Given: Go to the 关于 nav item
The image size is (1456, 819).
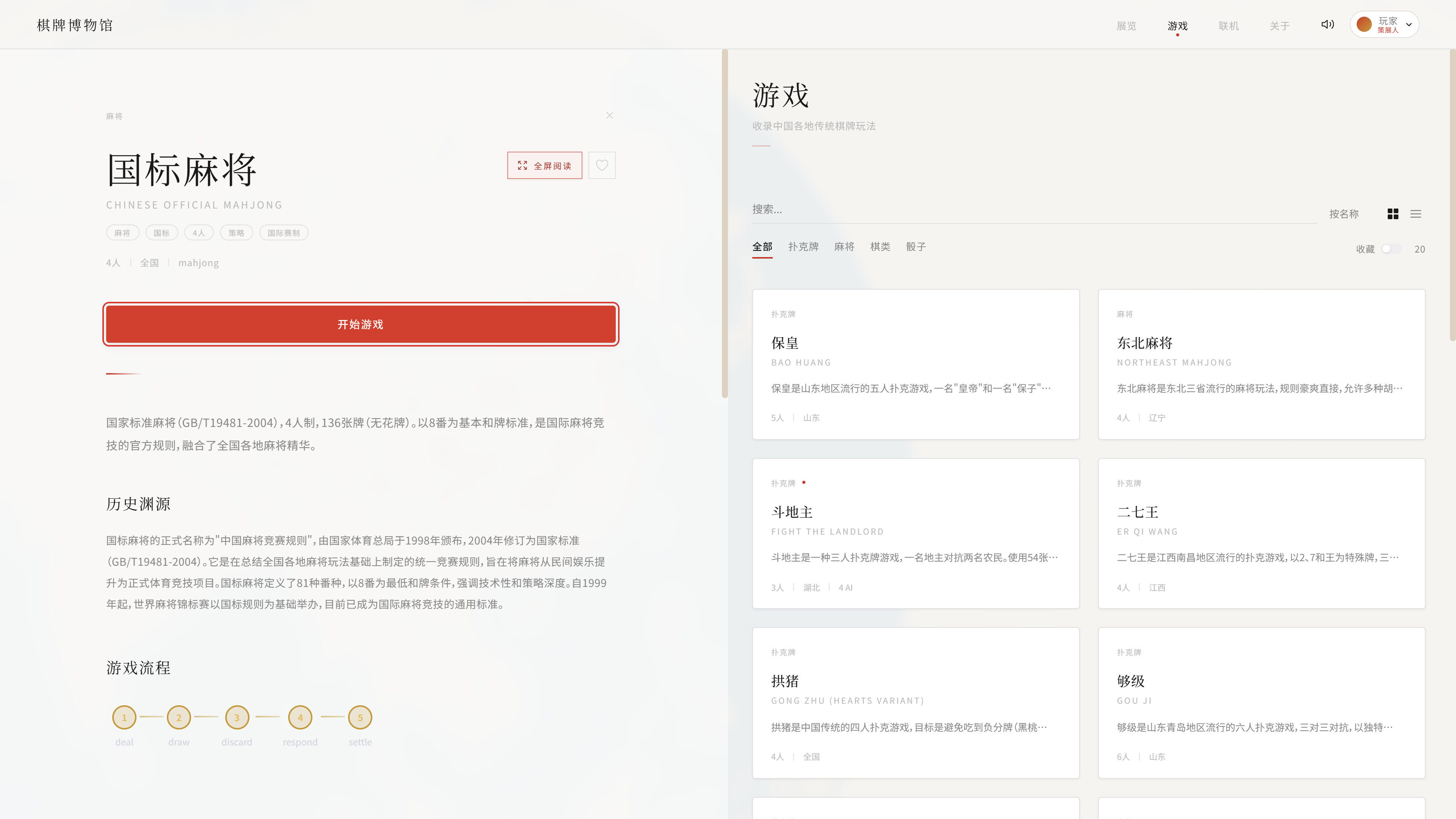Looking at the screenshot, I should coord(1279,26).
